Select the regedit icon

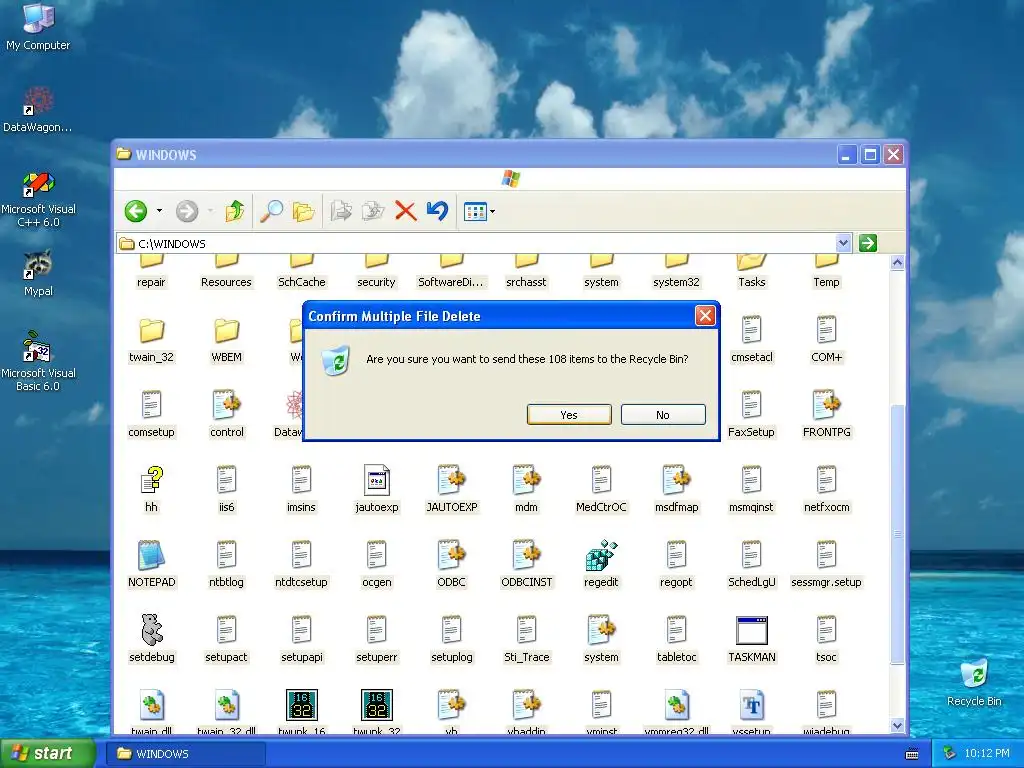click(601, 556)
